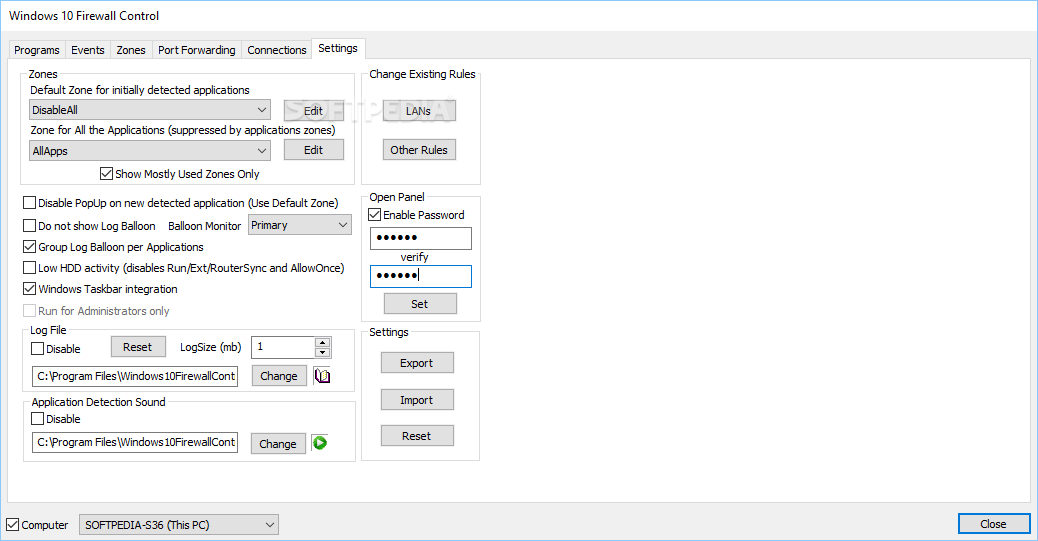
Task: Increase LogSize with up arrow
Action: click(x=322, y=342)
